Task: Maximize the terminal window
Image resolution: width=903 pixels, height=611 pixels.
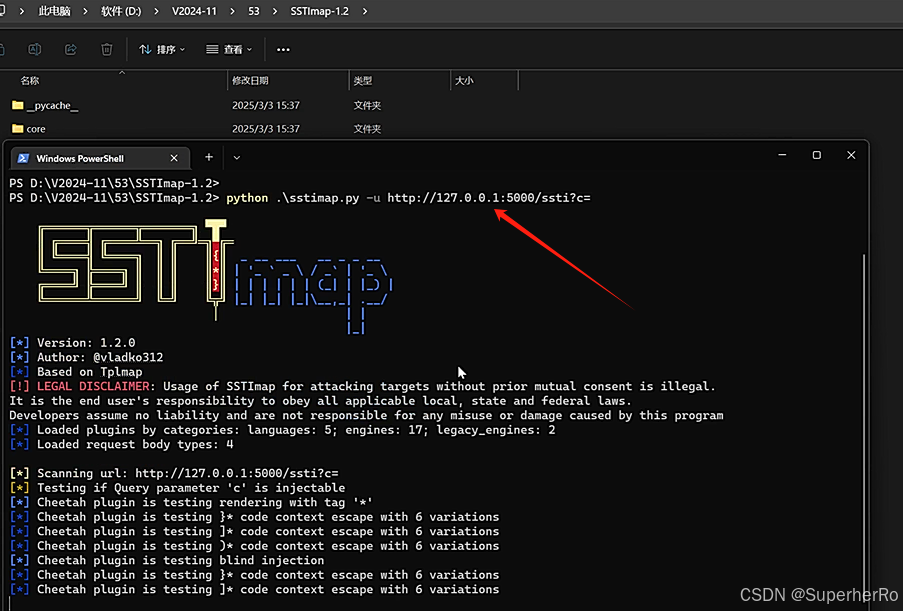Action: click(817, 155)
